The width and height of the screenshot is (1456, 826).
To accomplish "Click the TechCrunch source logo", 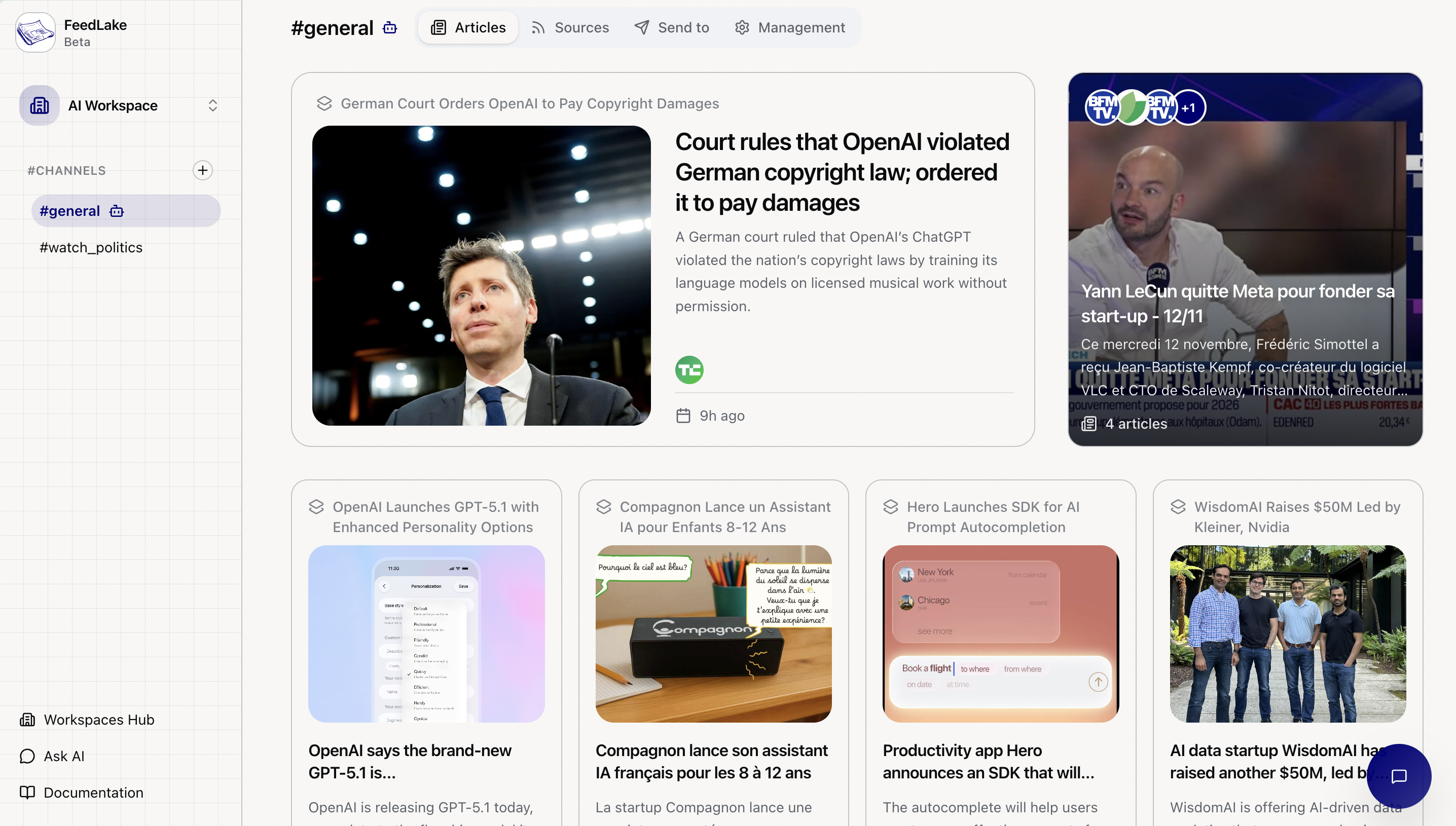I will coord(689,370).
